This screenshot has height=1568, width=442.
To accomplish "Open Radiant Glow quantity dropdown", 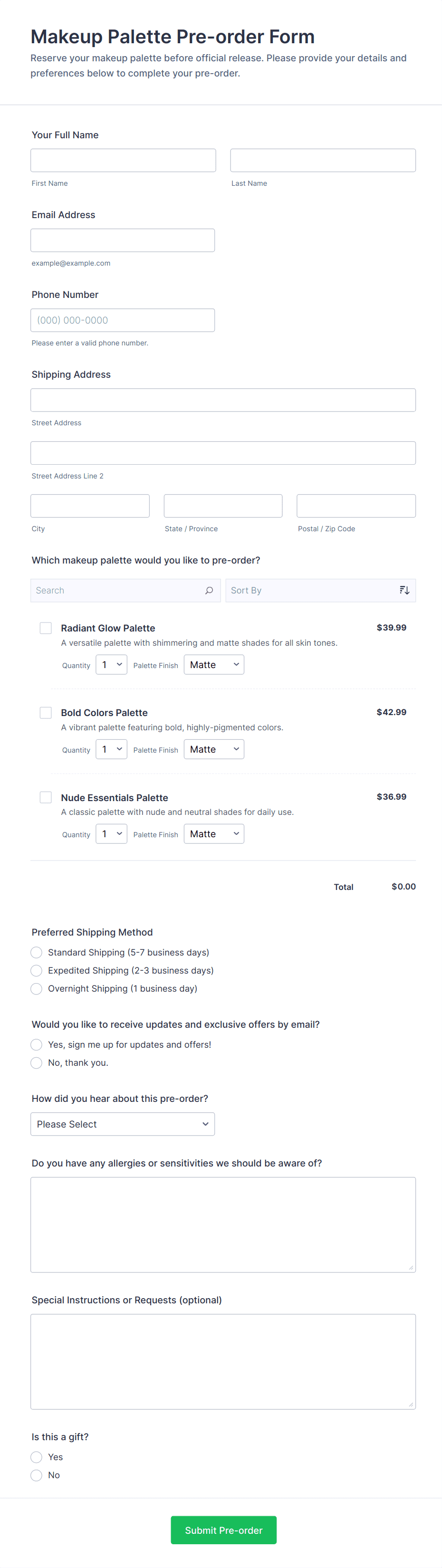I will coord(111,665).
